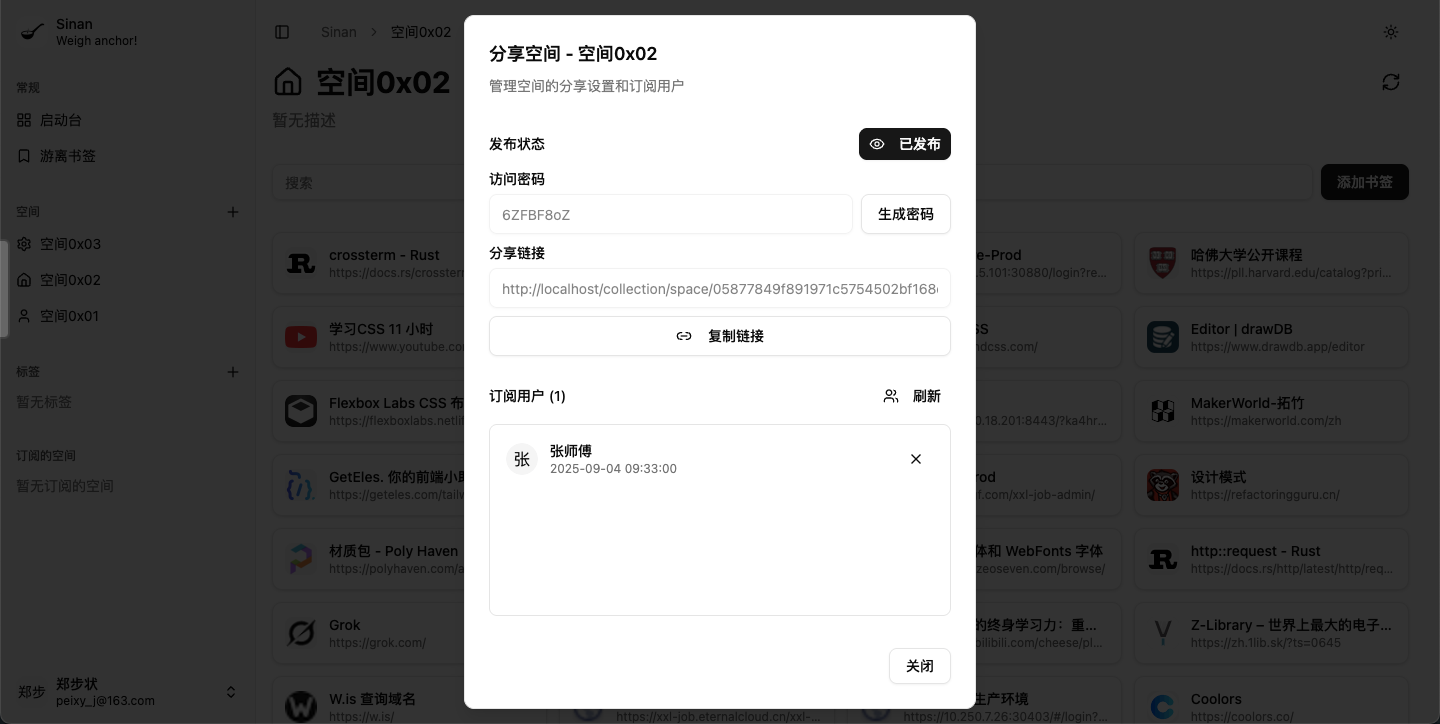This screenshot has height=724, width=1440.
Task: Click the 暂无订阅的空间 text
Action: click(65, 486)
